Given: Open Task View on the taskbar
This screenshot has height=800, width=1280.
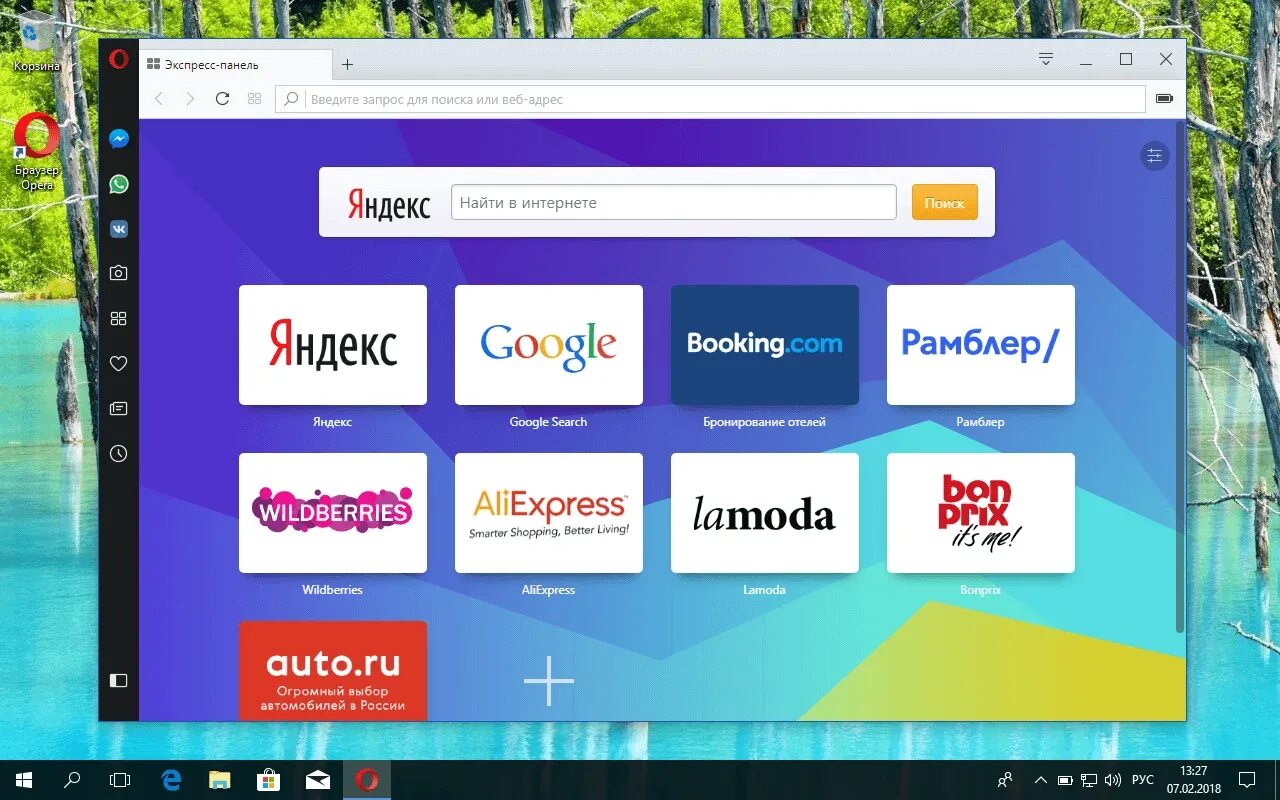Looking at the screenshot, I should (x=120, y=780).
